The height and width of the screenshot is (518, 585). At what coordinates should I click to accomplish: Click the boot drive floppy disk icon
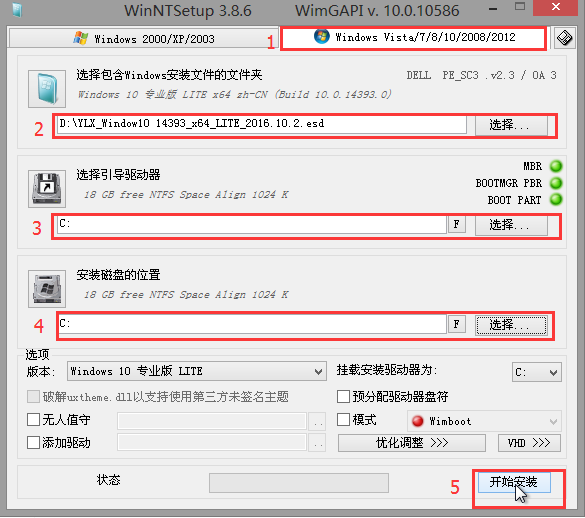(x=47, y=188)
